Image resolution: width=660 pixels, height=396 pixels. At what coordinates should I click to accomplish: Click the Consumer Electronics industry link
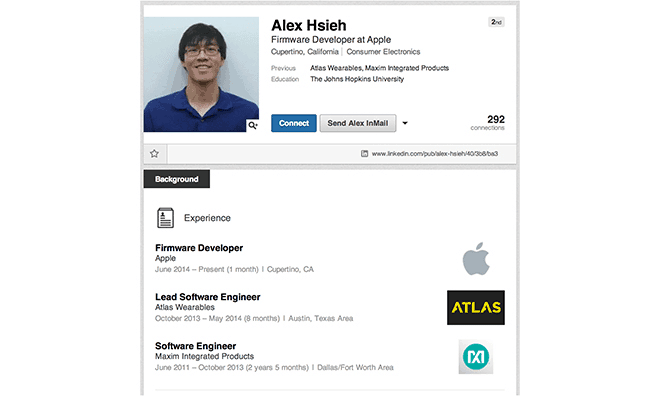[383, 52]
